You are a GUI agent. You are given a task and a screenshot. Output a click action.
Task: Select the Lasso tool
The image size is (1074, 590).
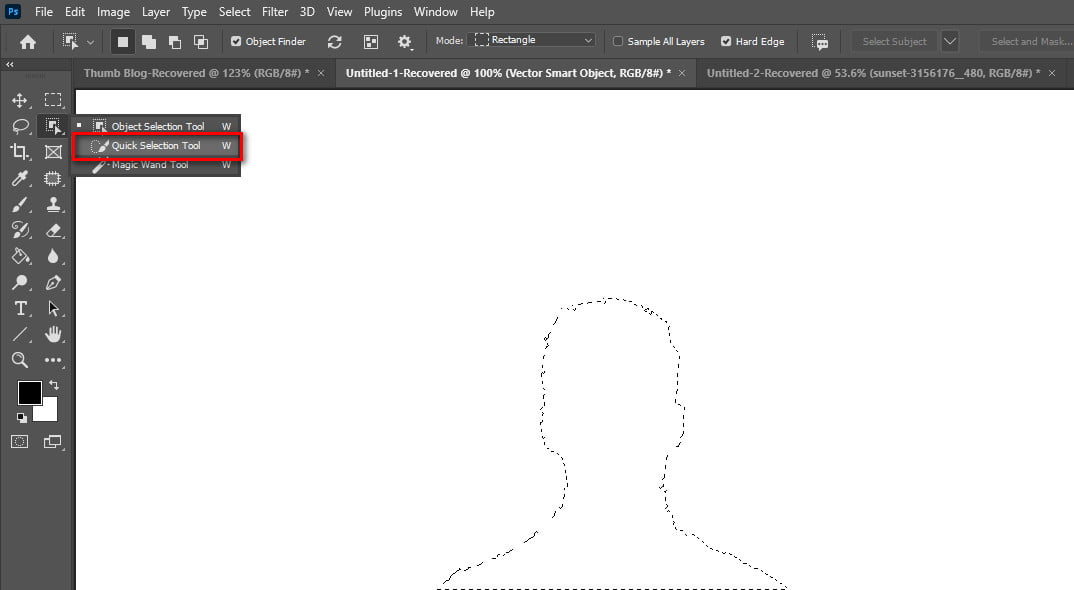20,126
